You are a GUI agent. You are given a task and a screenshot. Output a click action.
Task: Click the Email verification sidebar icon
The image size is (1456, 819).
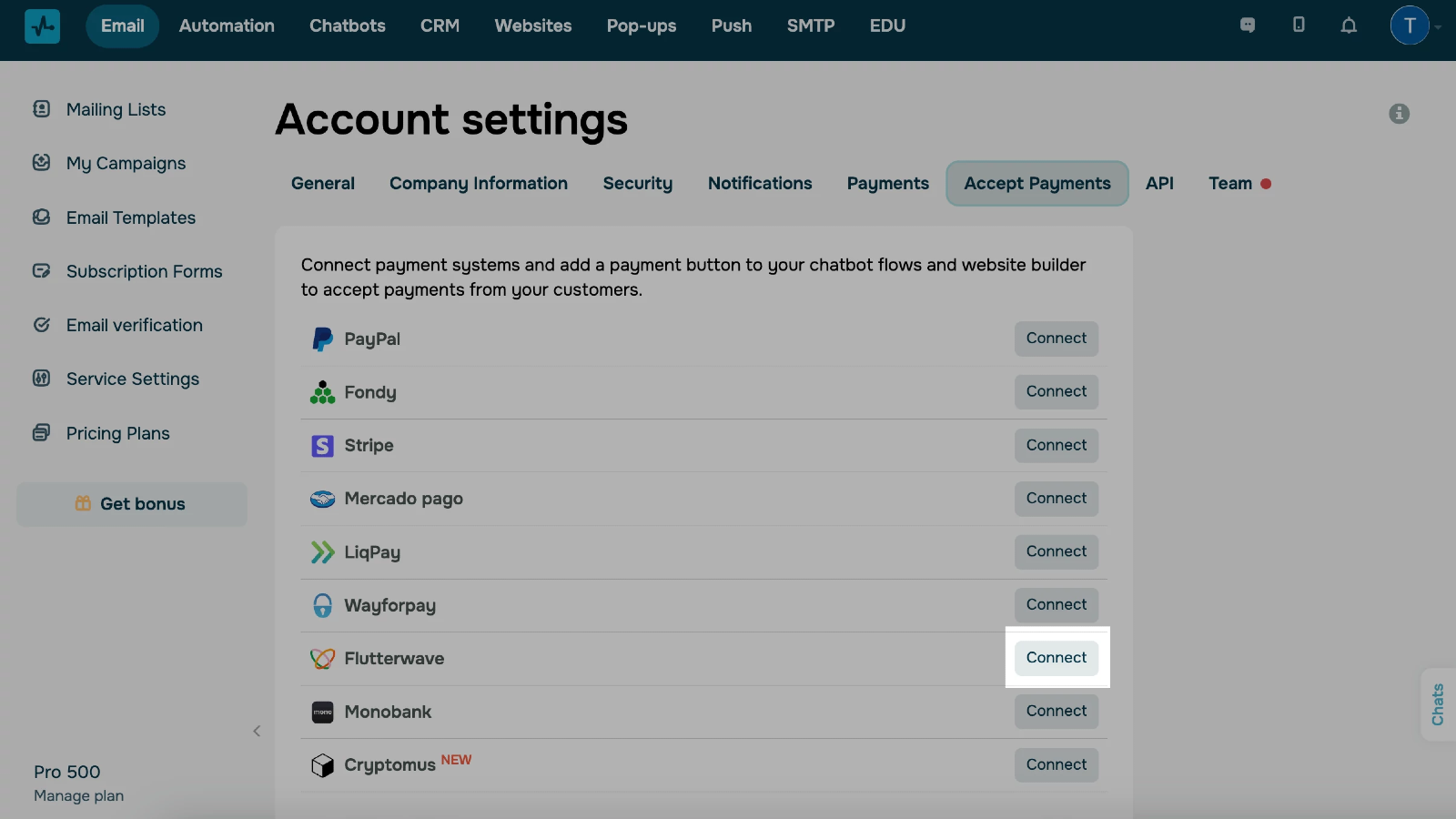tap(42, 325)
